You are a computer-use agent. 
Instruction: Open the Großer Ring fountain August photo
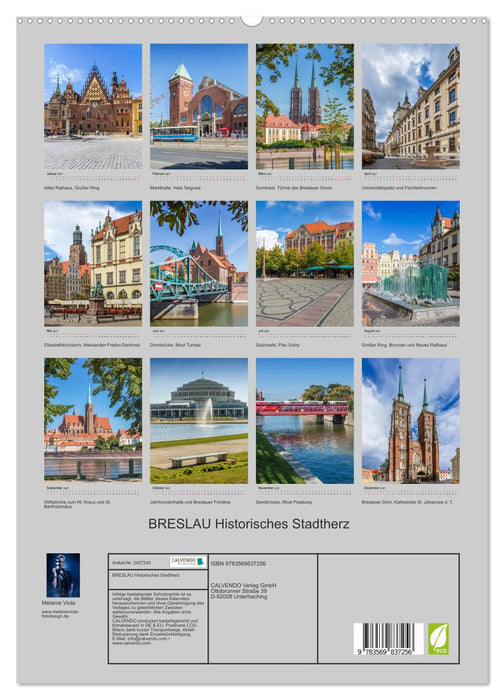pos(411,263)
